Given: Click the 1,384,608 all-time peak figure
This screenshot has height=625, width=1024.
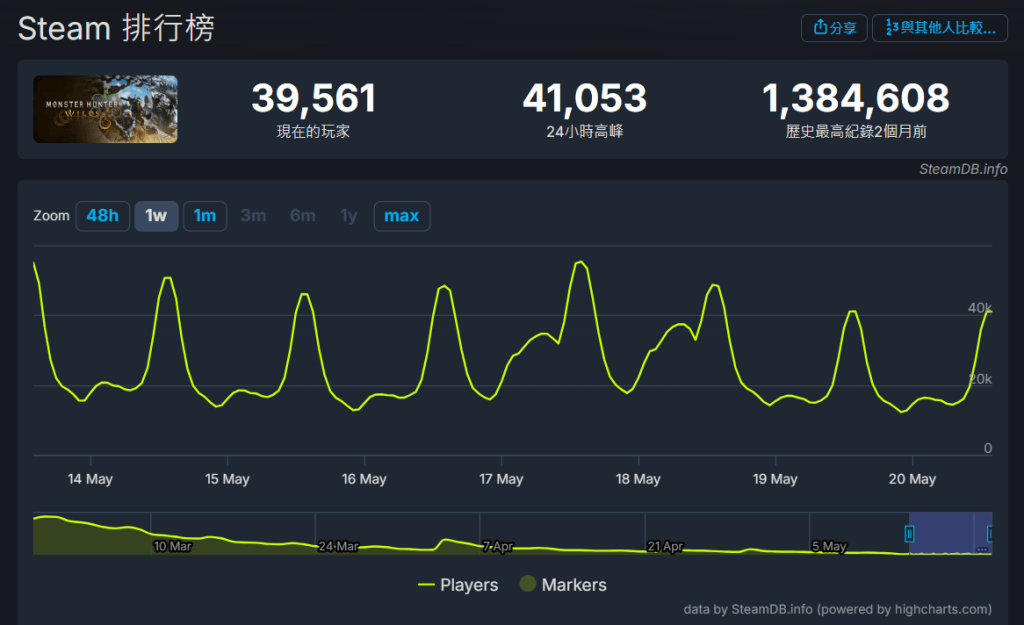Looking at the screenshot, I should pyautogui.click(x=856, y=99).
